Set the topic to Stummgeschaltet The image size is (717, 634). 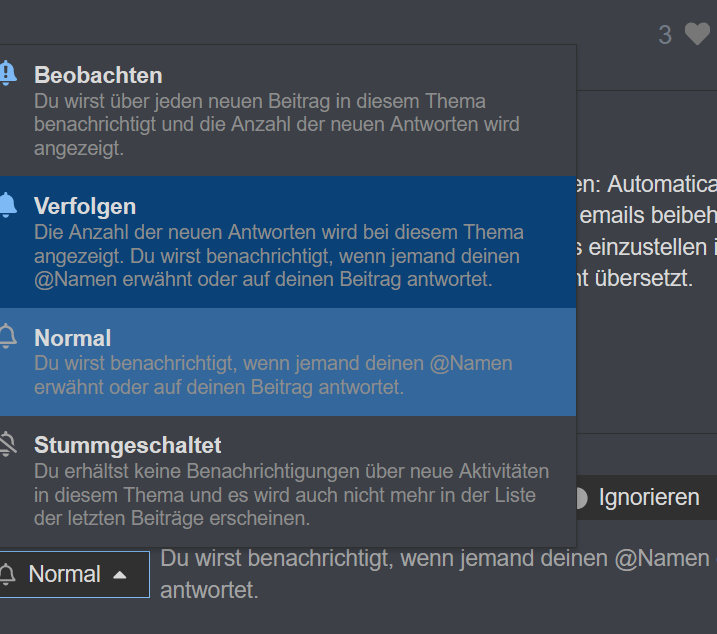click(128, 445)
